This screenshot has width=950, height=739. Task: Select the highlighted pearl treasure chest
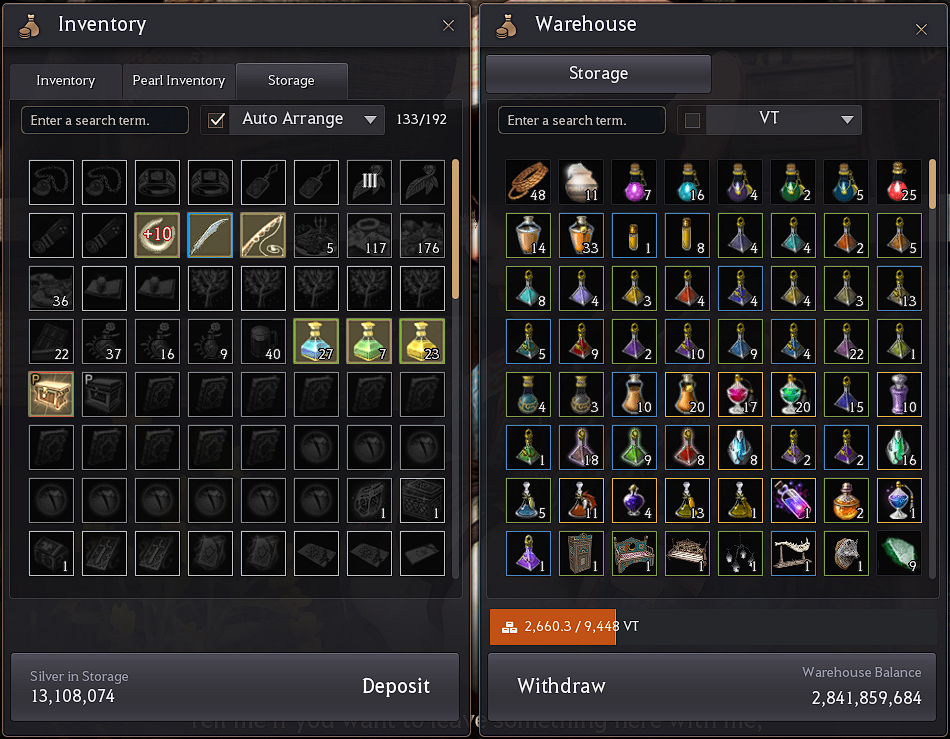[x=51, y=394]
